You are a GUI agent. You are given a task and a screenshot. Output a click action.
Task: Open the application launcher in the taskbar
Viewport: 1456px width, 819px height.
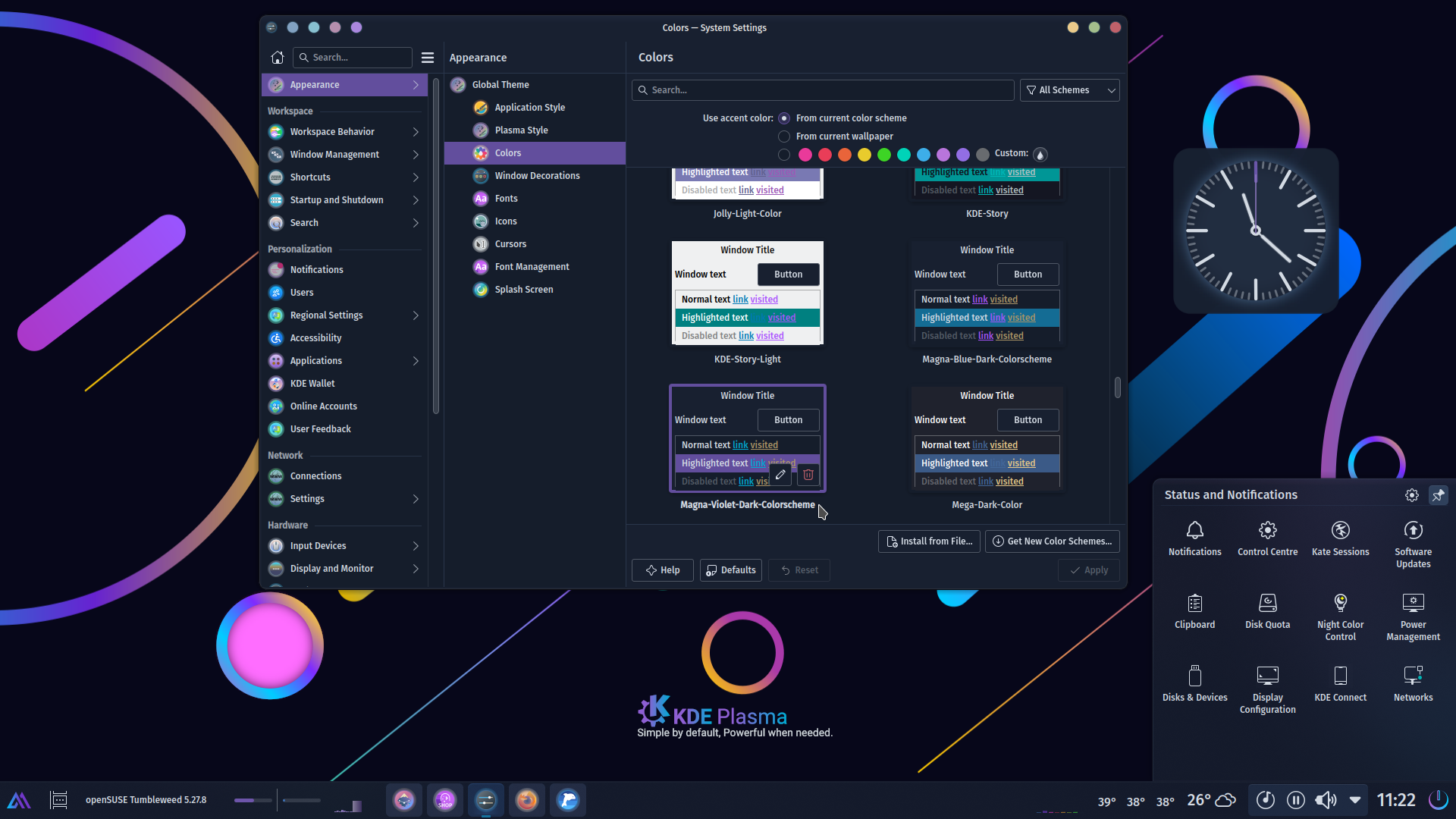[19, 800]
